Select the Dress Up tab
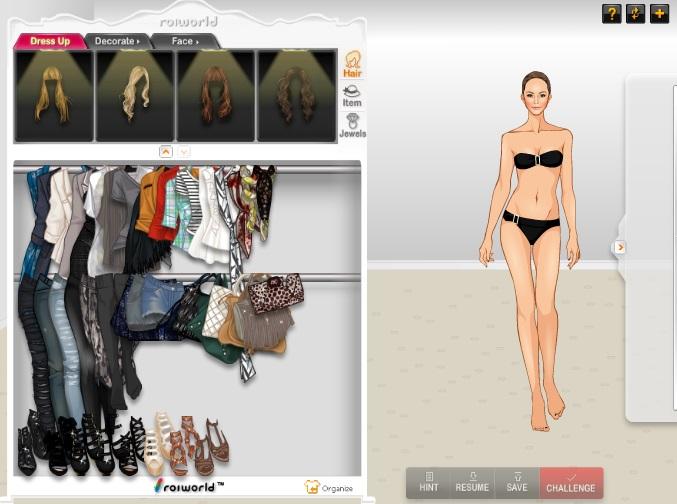 coord(49,41)
